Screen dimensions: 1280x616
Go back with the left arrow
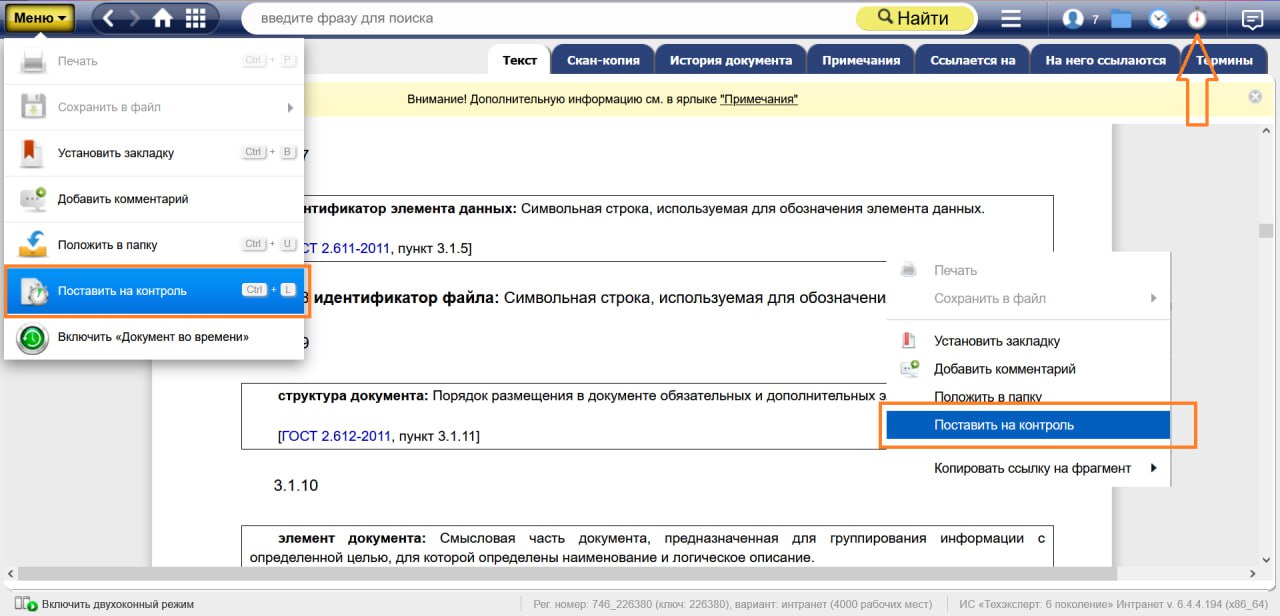[109, 18]
